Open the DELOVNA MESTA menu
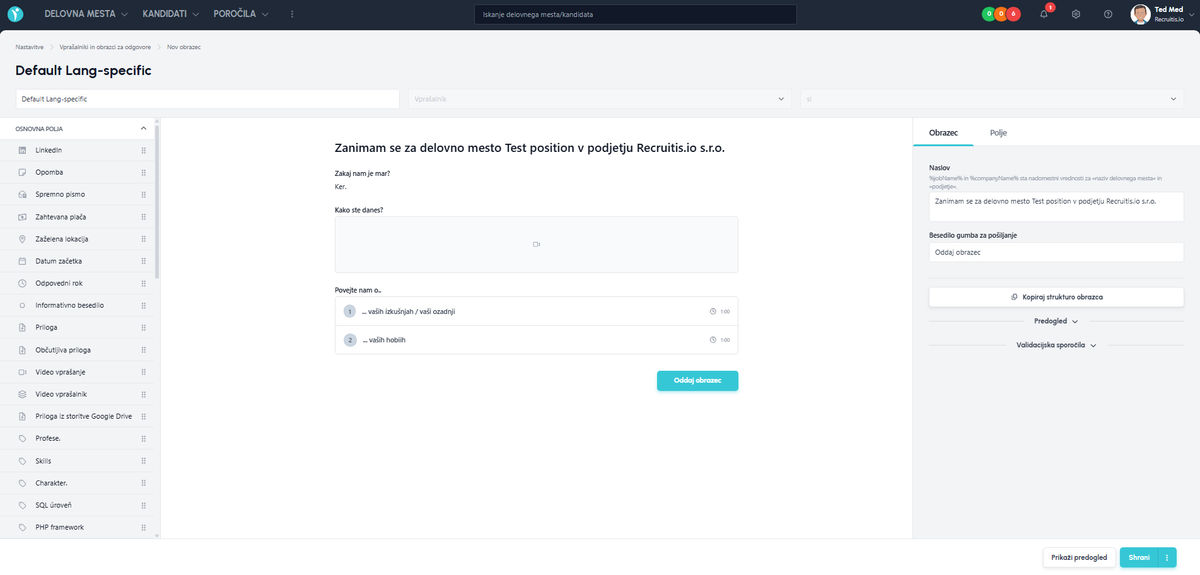The height and width of the screenshot is (575, 1200). (86, 14)
